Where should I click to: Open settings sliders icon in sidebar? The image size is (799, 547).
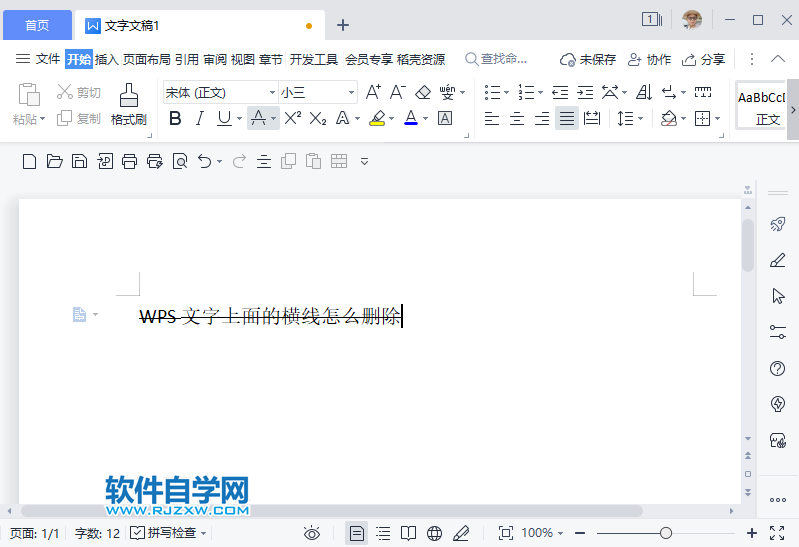[x=778, y=332]
